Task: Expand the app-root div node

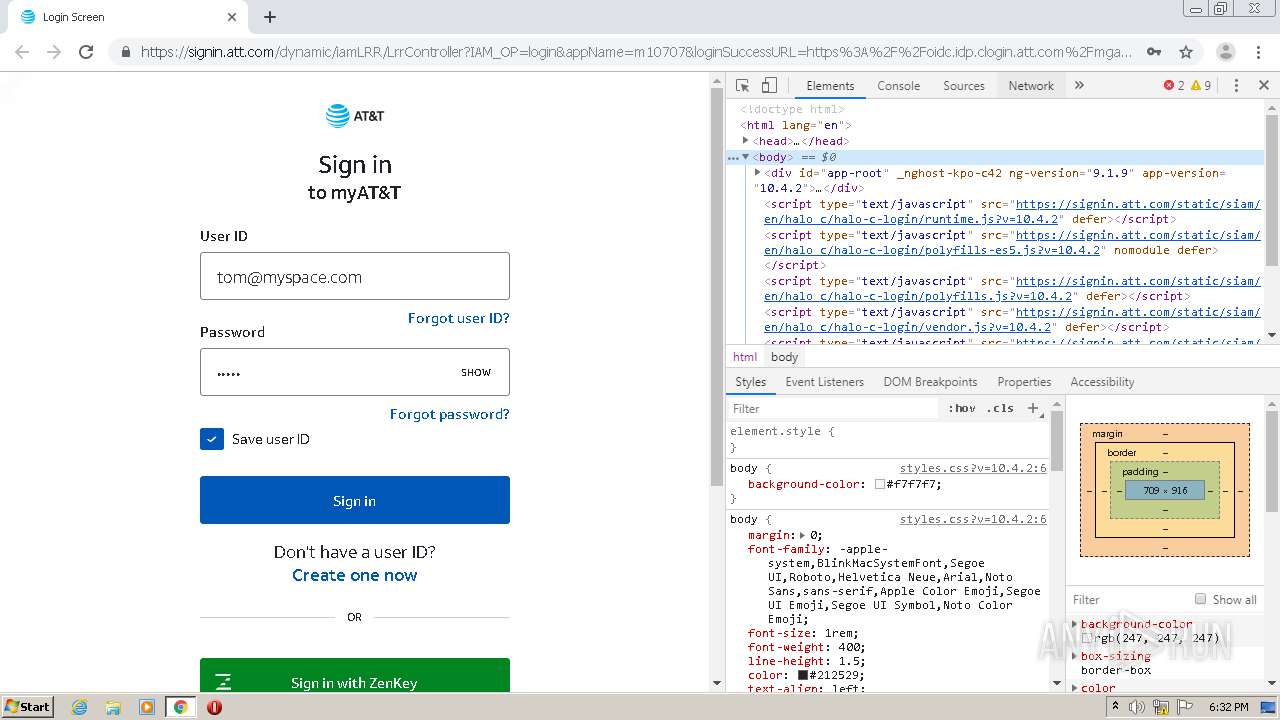Action: (758, 172)
